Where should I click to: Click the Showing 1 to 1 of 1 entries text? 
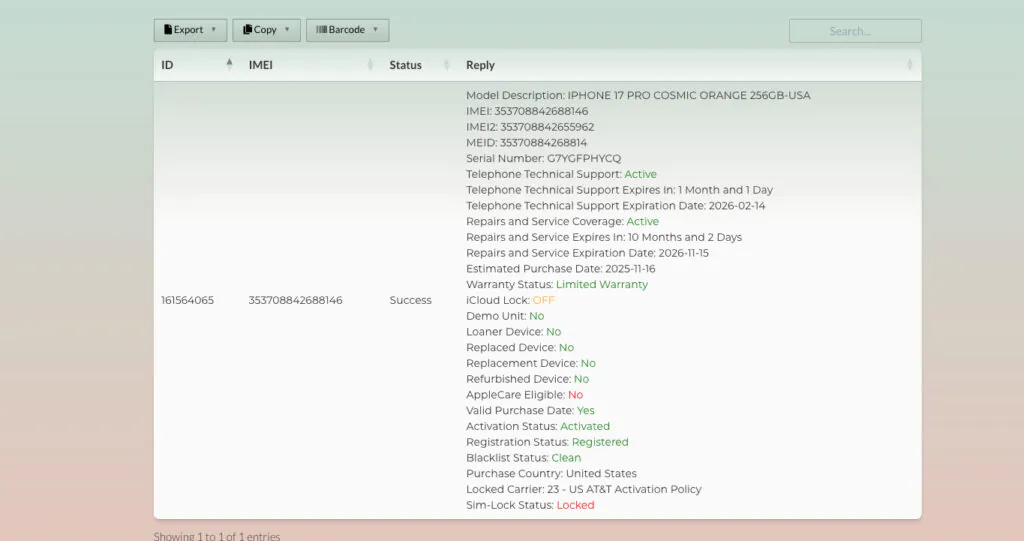[x=217, y=536]
